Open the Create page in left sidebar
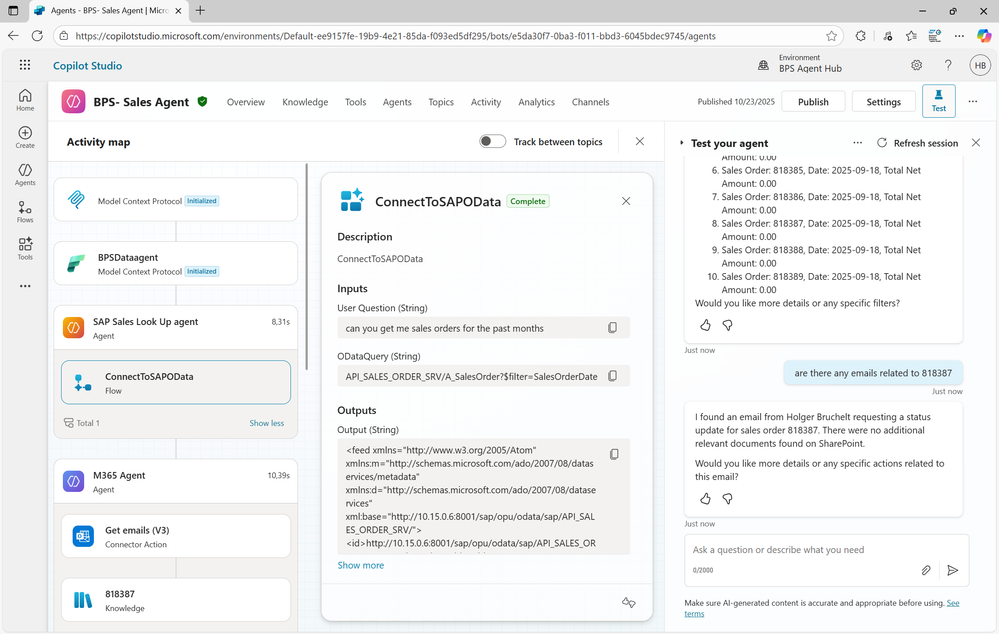This screenshot has width=999, height=634. click(x=25, y=137)
